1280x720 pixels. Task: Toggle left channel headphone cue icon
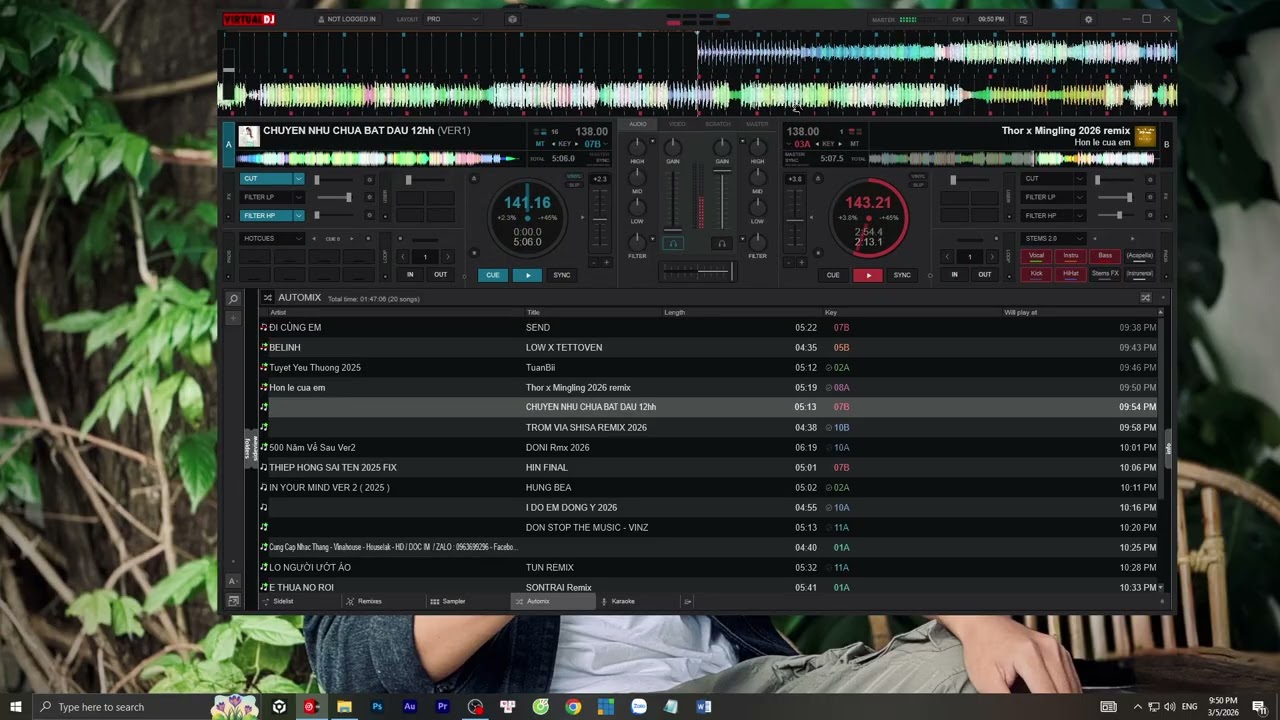[x=673, y=243]
